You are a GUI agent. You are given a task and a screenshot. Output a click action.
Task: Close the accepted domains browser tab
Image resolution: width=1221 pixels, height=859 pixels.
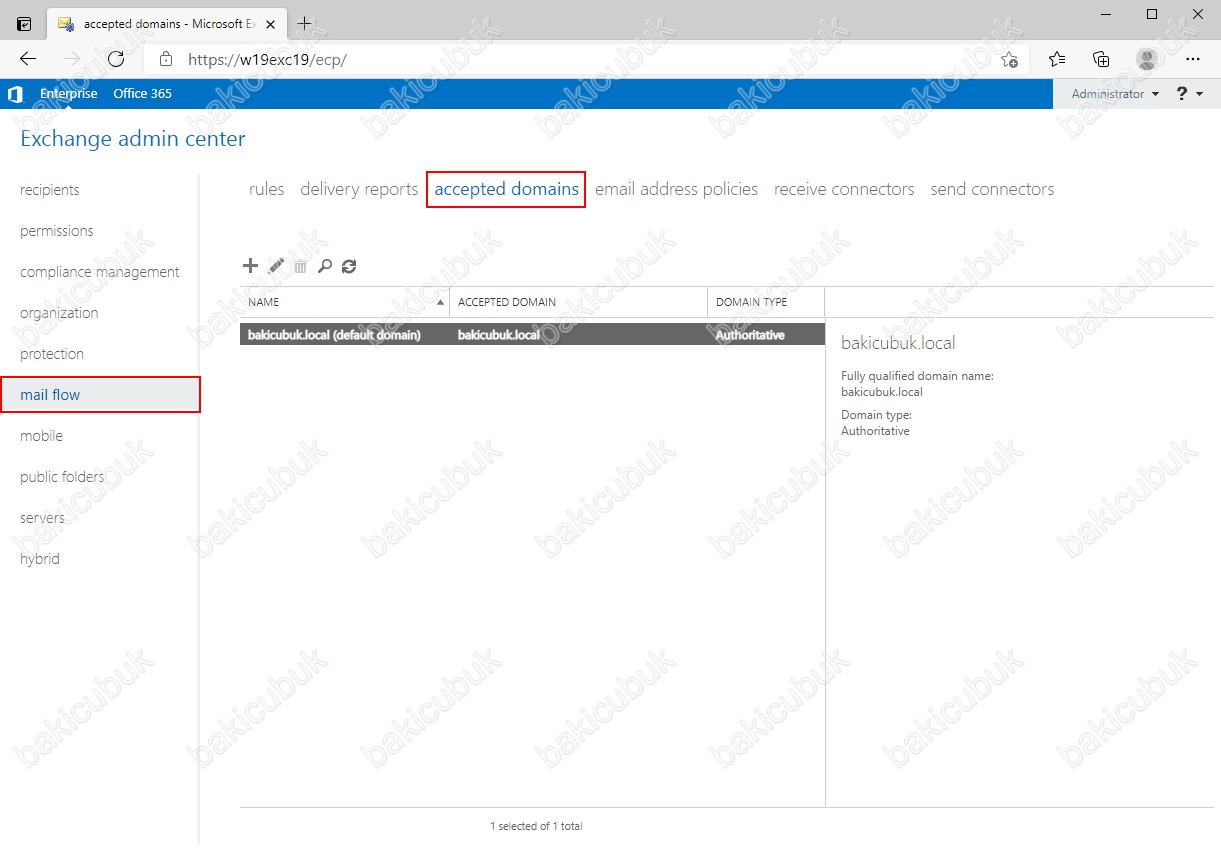click(270, 24)
